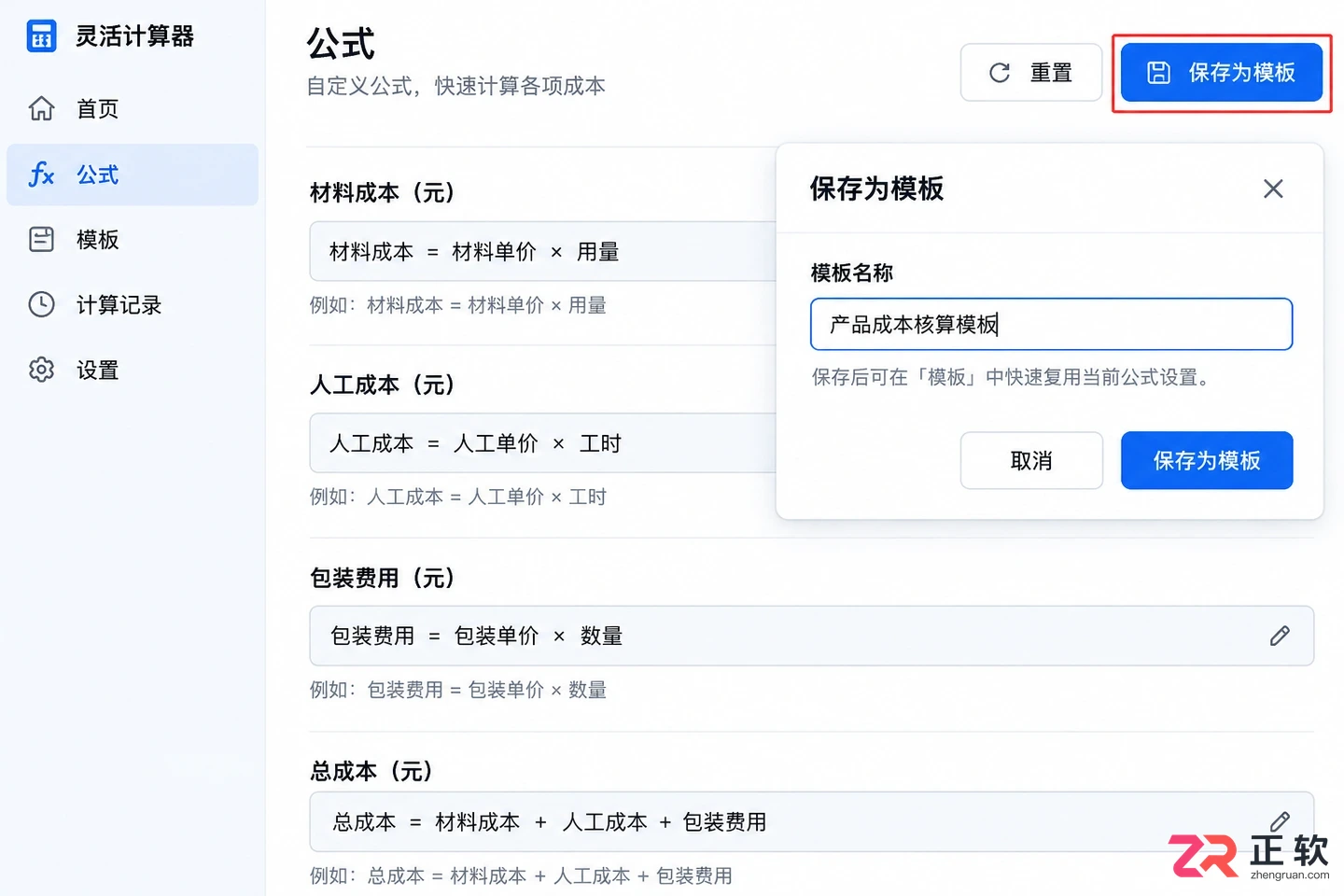Click the 自定义公式 subtitle text
The height and width of the screenshot is (896, 1344).
(456, 86)
